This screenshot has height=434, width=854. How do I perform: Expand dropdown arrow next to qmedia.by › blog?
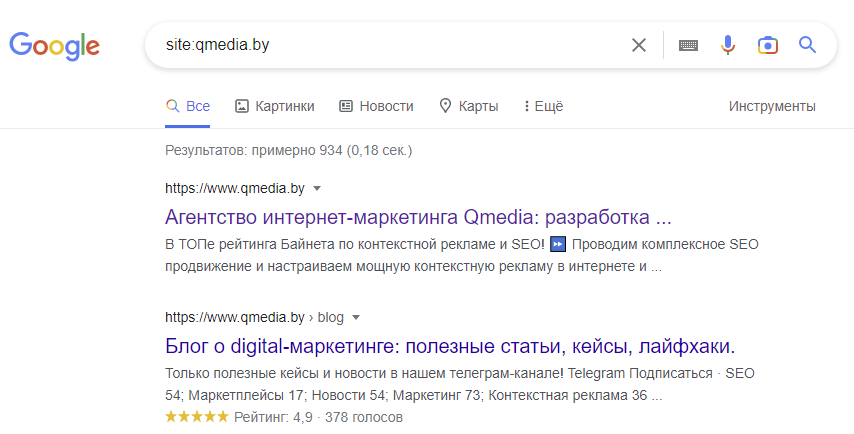coord(356,318)
